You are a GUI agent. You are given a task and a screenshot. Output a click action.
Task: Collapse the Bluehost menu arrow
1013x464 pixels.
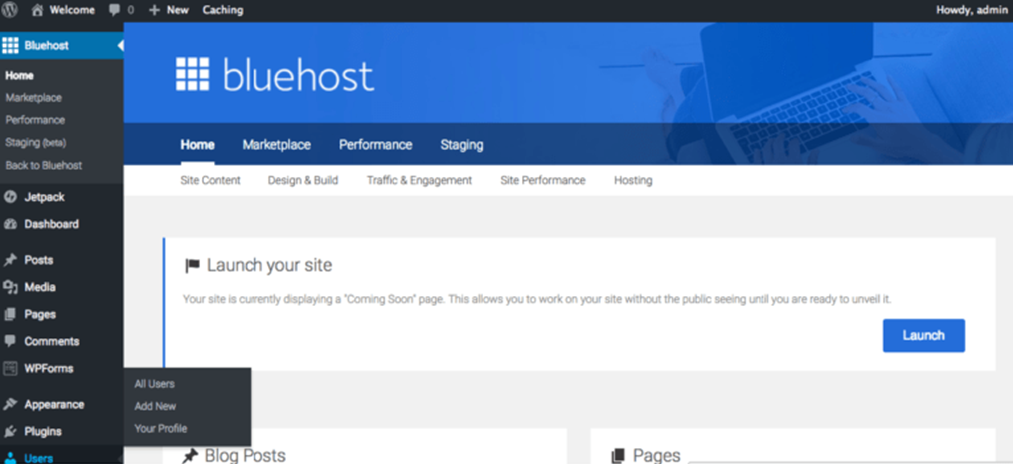pos(120,45)
